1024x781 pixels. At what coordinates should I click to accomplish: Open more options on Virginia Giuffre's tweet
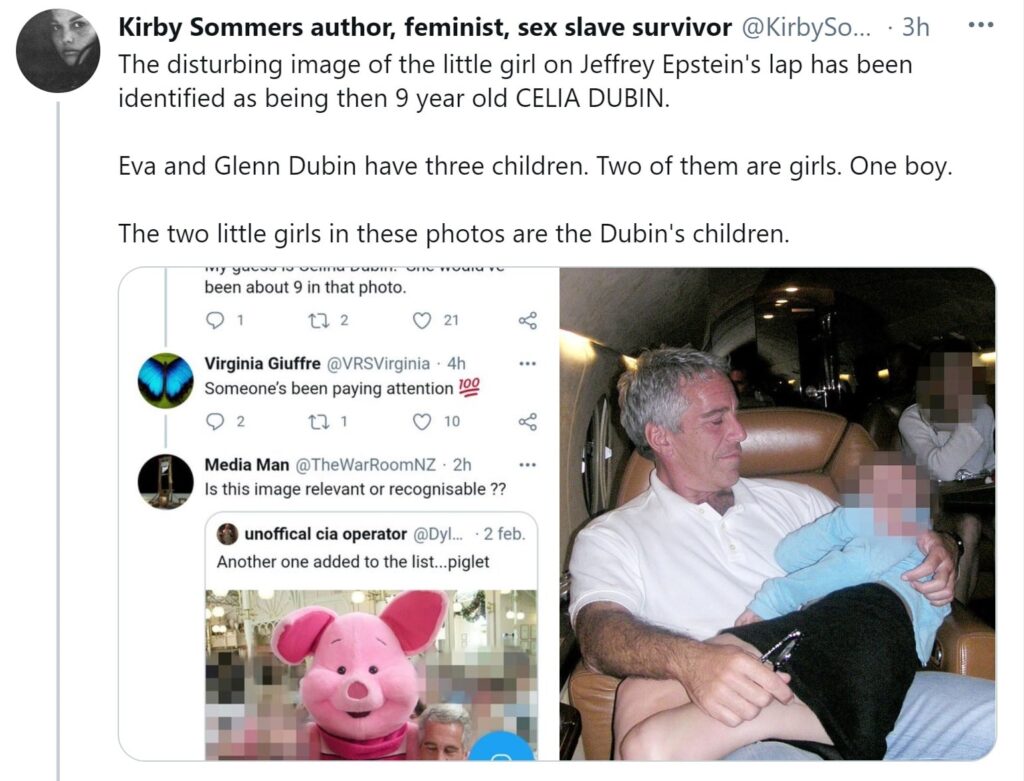[x=527, y=363]
